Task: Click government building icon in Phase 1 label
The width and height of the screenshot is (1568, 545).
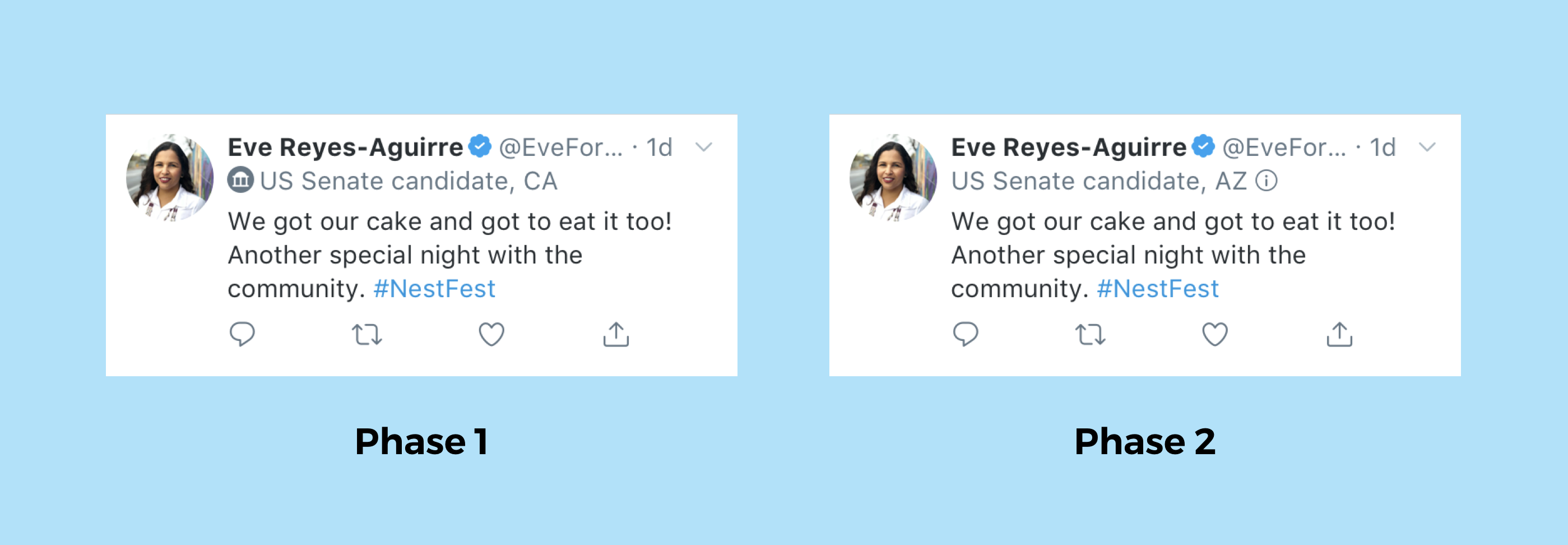Action: 240,180
